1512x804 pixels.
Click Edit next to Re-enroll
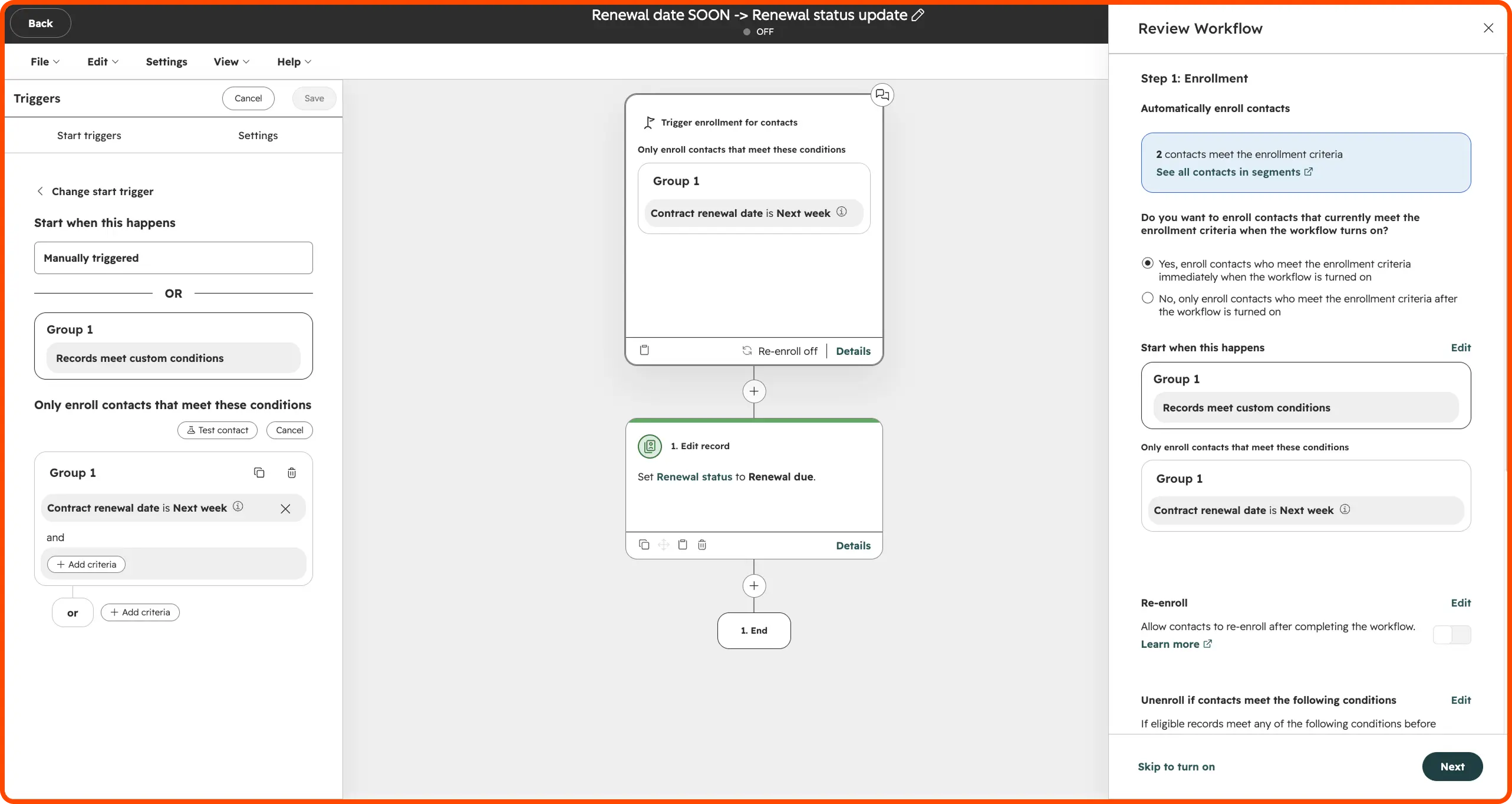point(1460,603)
